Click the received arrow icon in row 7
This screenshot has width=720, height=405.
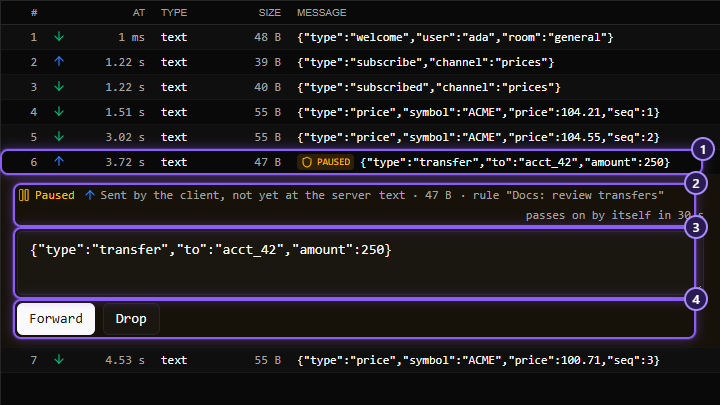(59, 360)
